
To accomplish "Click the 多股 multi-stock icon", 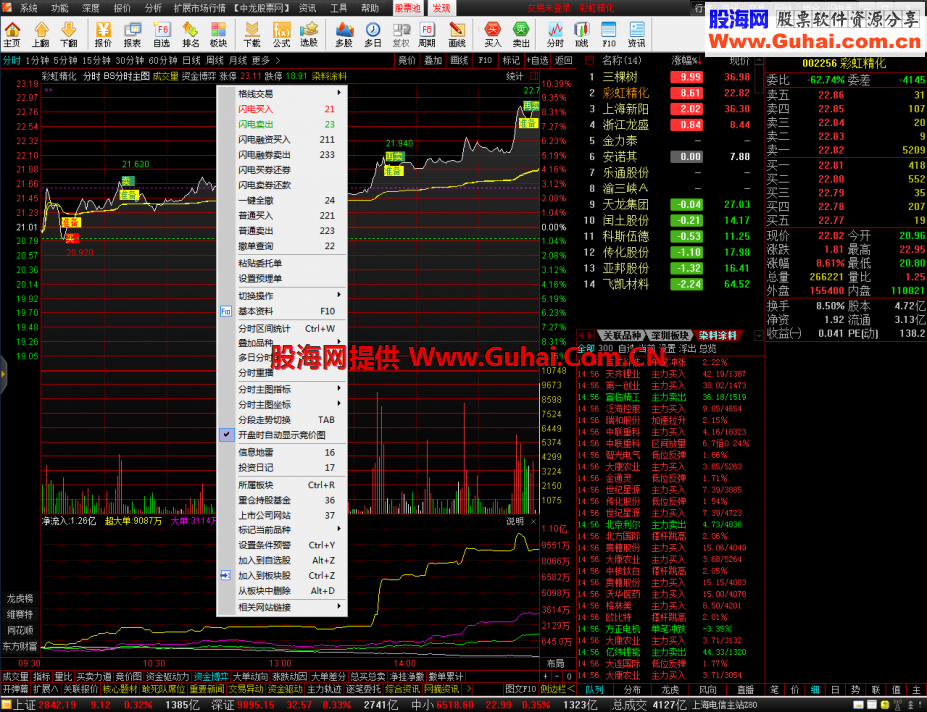I will (x=344, y=34).
